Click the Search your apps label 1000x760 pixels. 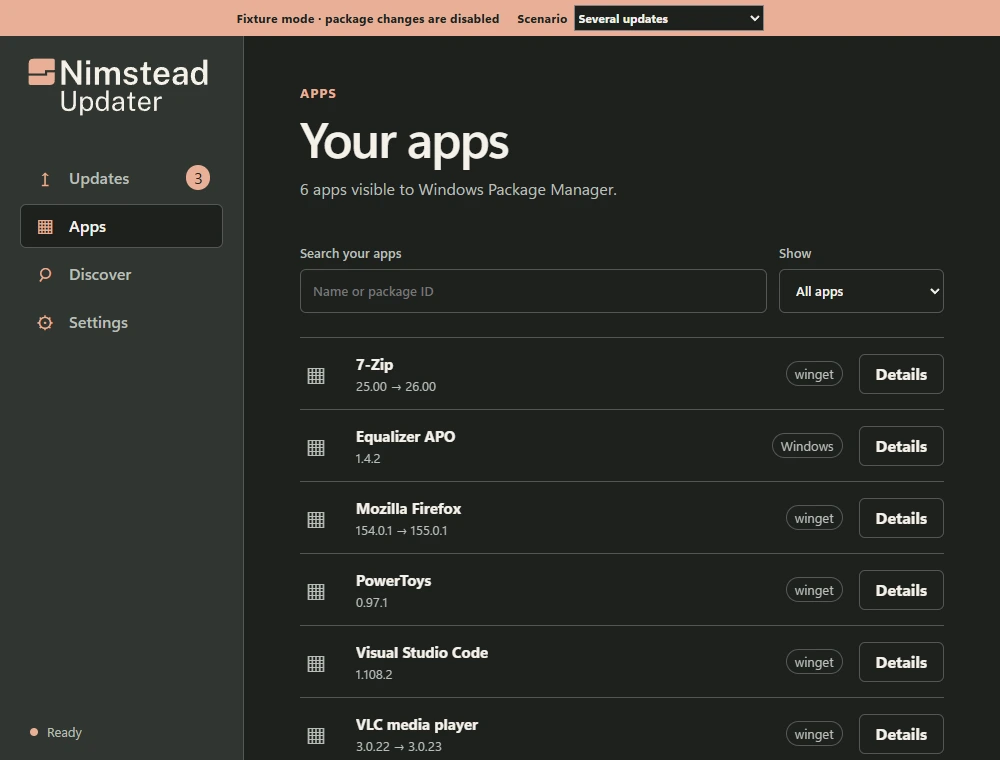[351, 254]
